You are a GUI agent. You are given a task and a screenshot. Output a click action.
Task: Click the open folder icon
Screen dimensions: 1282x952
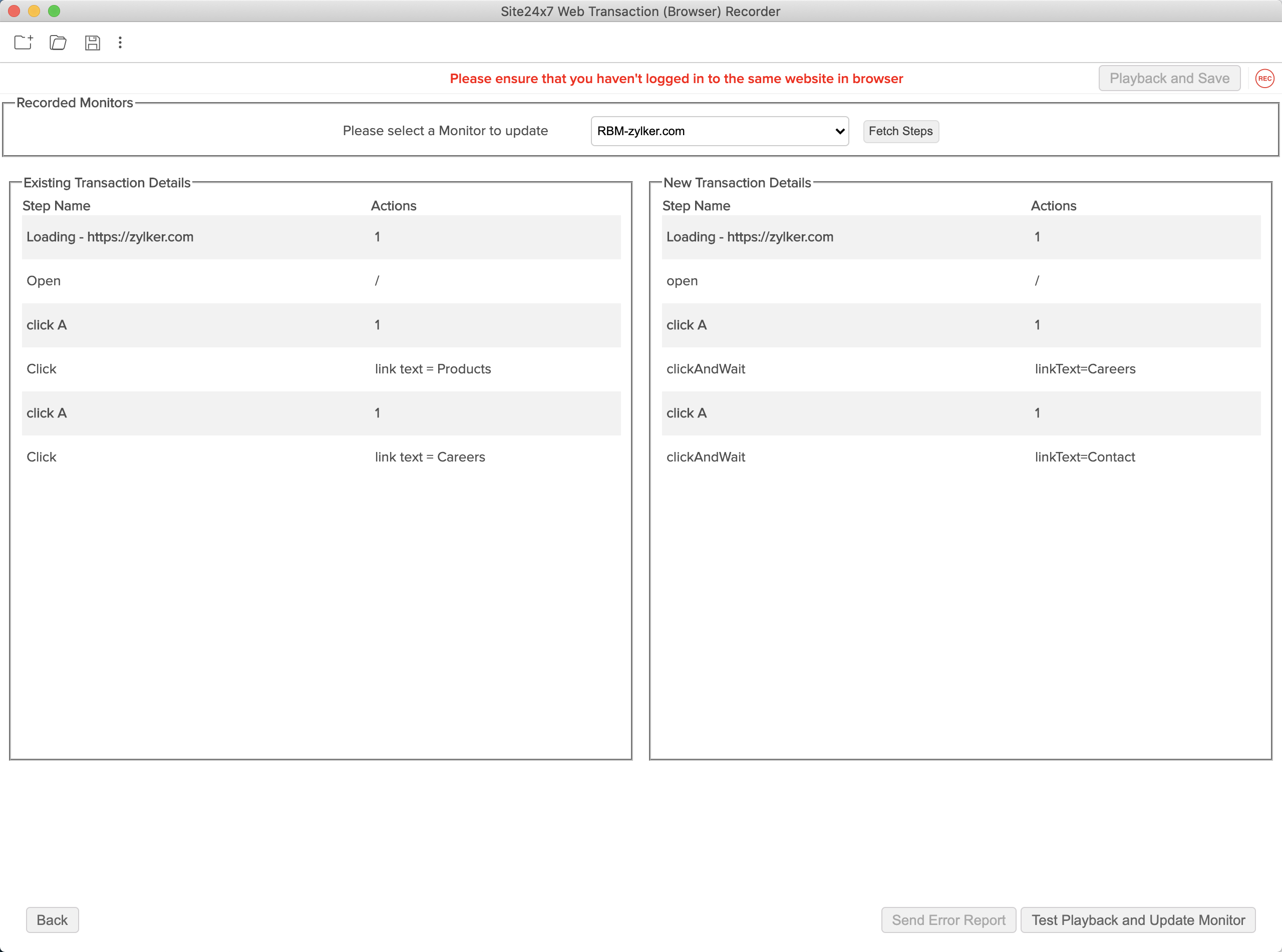coord(58,43)
